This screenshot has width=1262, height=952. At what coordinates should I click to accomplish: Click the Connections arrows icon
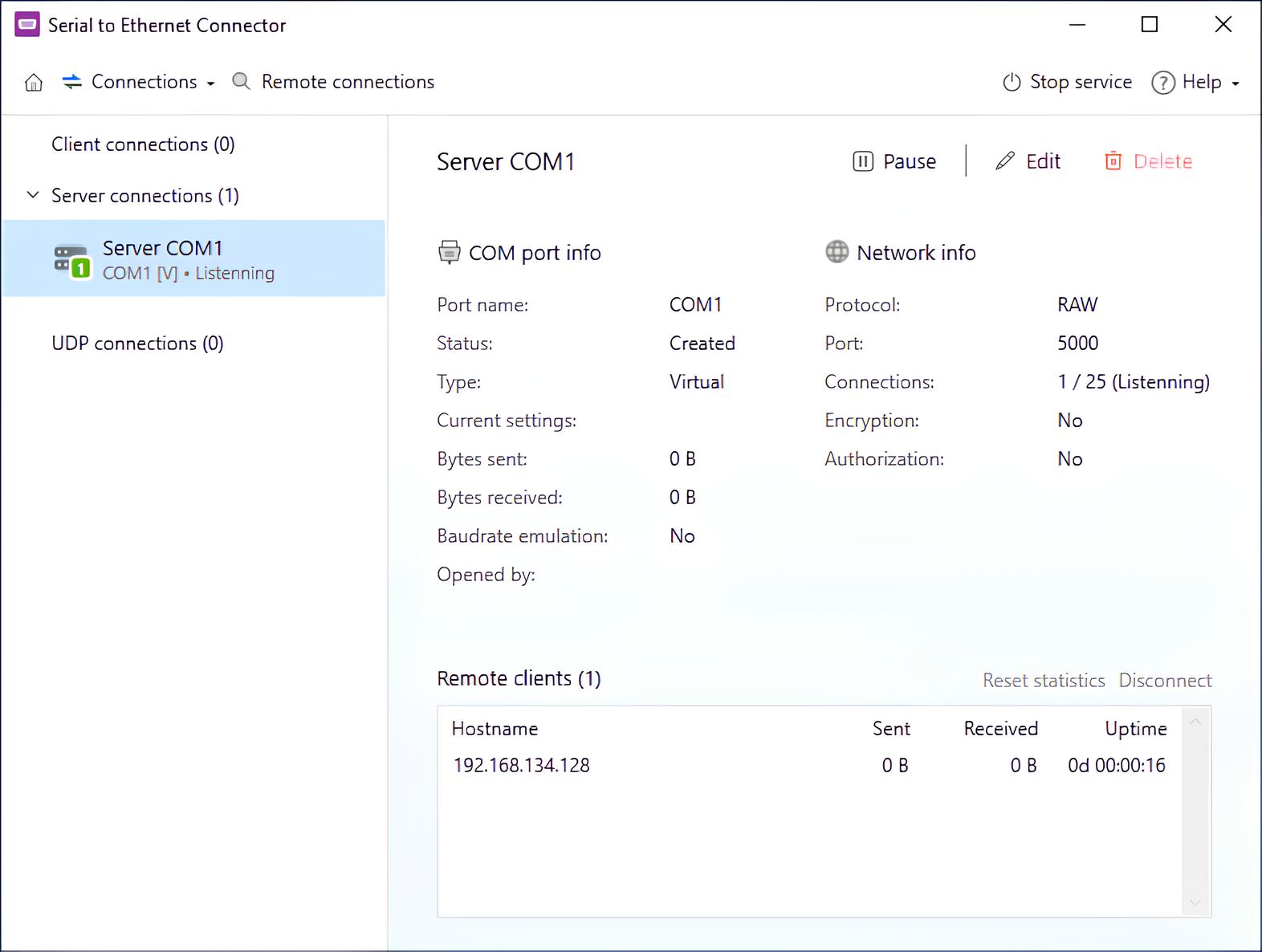[72, 82]
